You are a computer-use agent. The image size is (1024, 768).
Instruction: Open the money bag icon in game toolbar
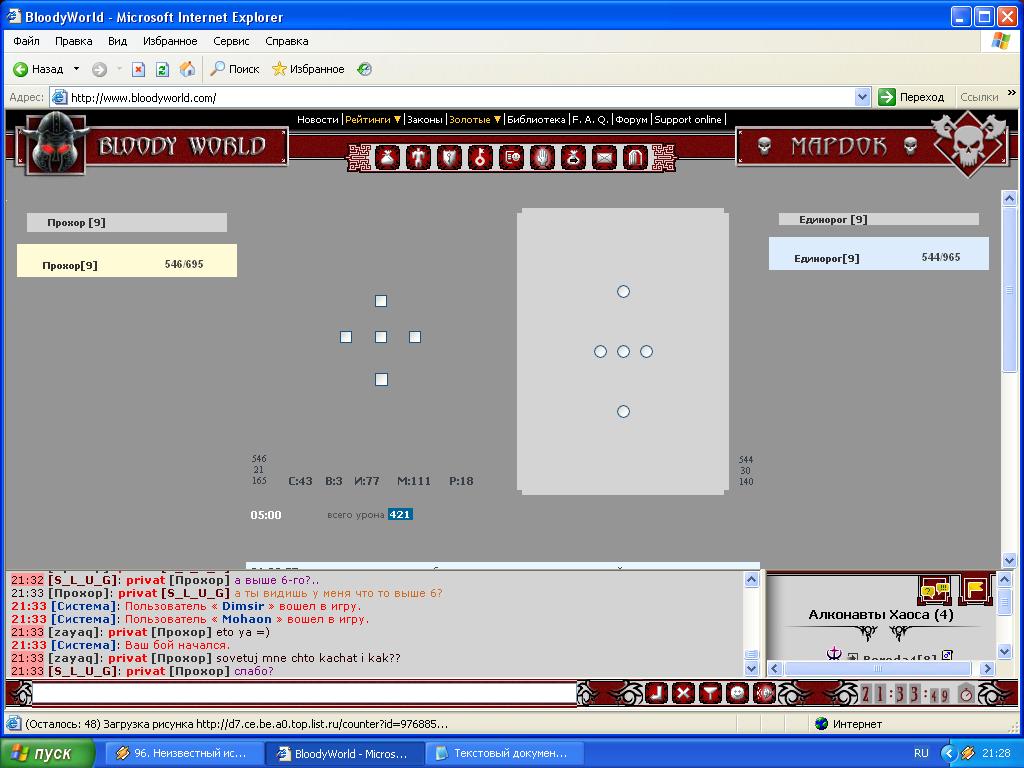[x=387, y=157]
